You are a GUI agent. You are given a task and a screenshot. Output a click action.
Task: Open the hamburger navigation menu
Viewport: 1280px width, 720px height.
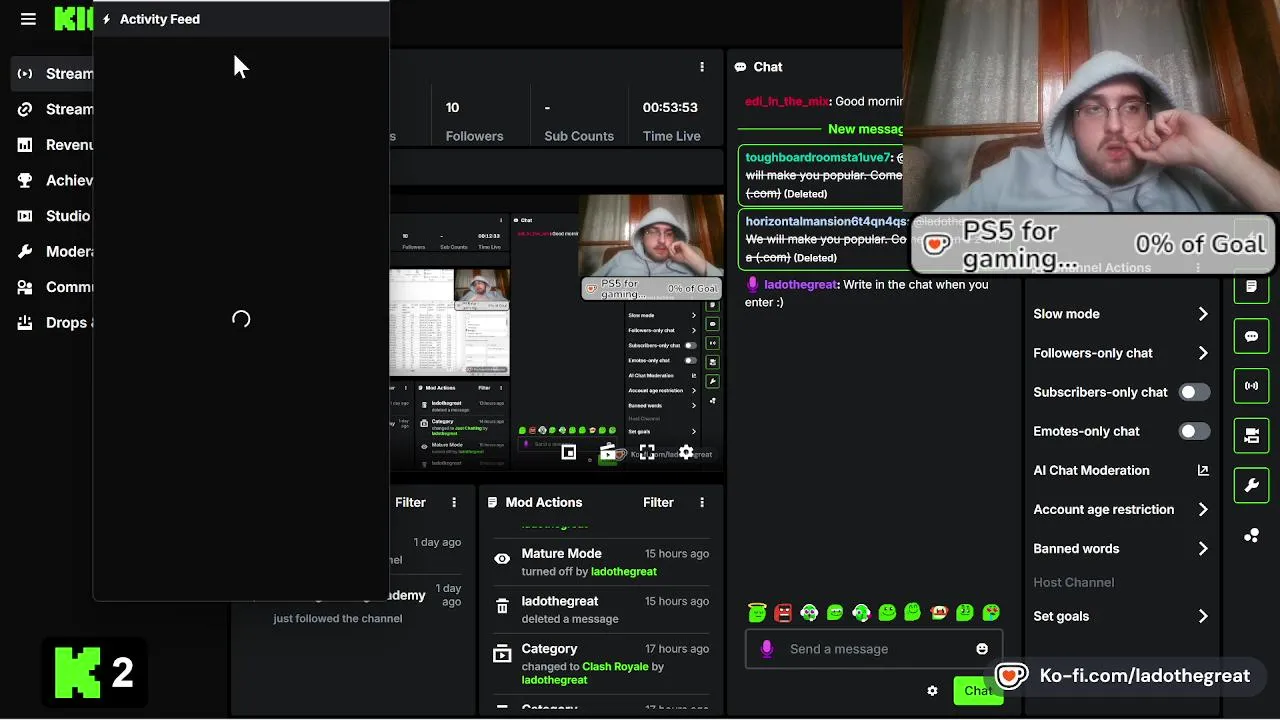[28, 19]
